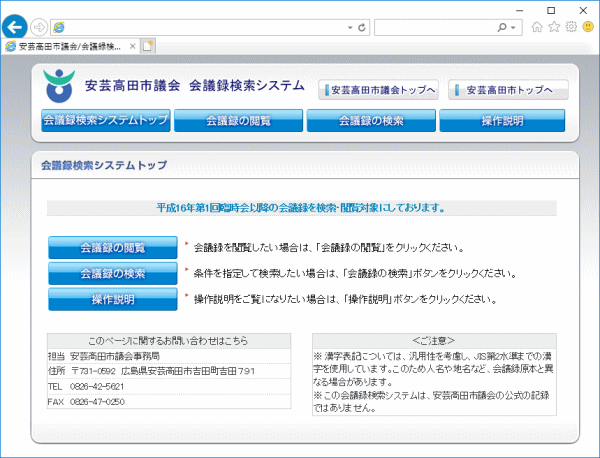The height and width of the screenshot is (458, 600).
Task: Click the TEL 0826-42-5621 row
Action: (x=169, y=387)
